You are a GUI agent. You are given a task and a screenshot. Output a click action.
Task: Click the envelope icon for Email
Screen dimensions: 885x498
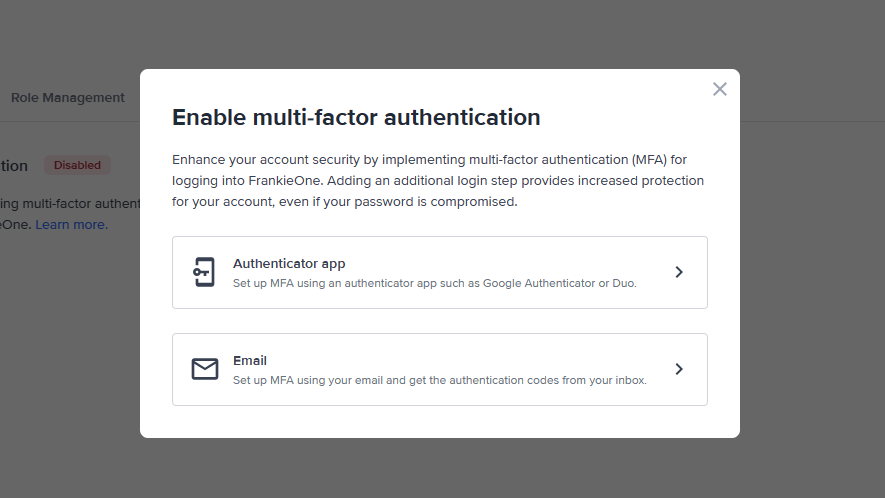pos(204,369)
